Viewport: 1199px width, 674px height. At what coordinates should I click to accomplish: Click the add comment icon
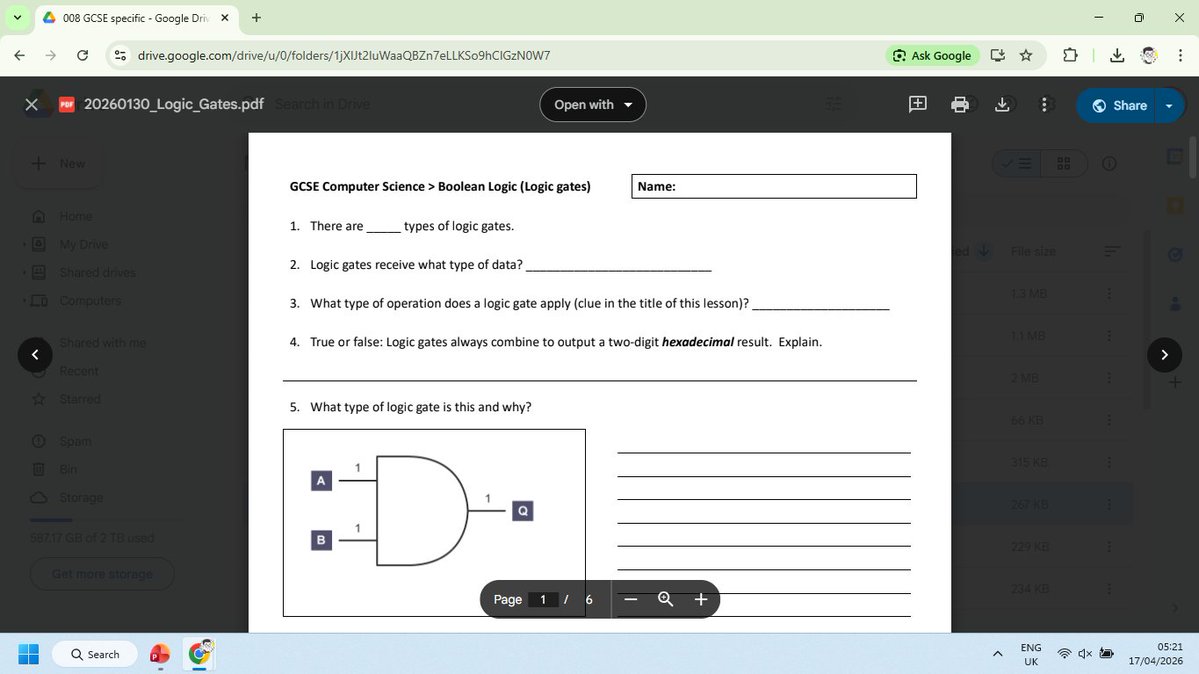[x=918, y=105]
